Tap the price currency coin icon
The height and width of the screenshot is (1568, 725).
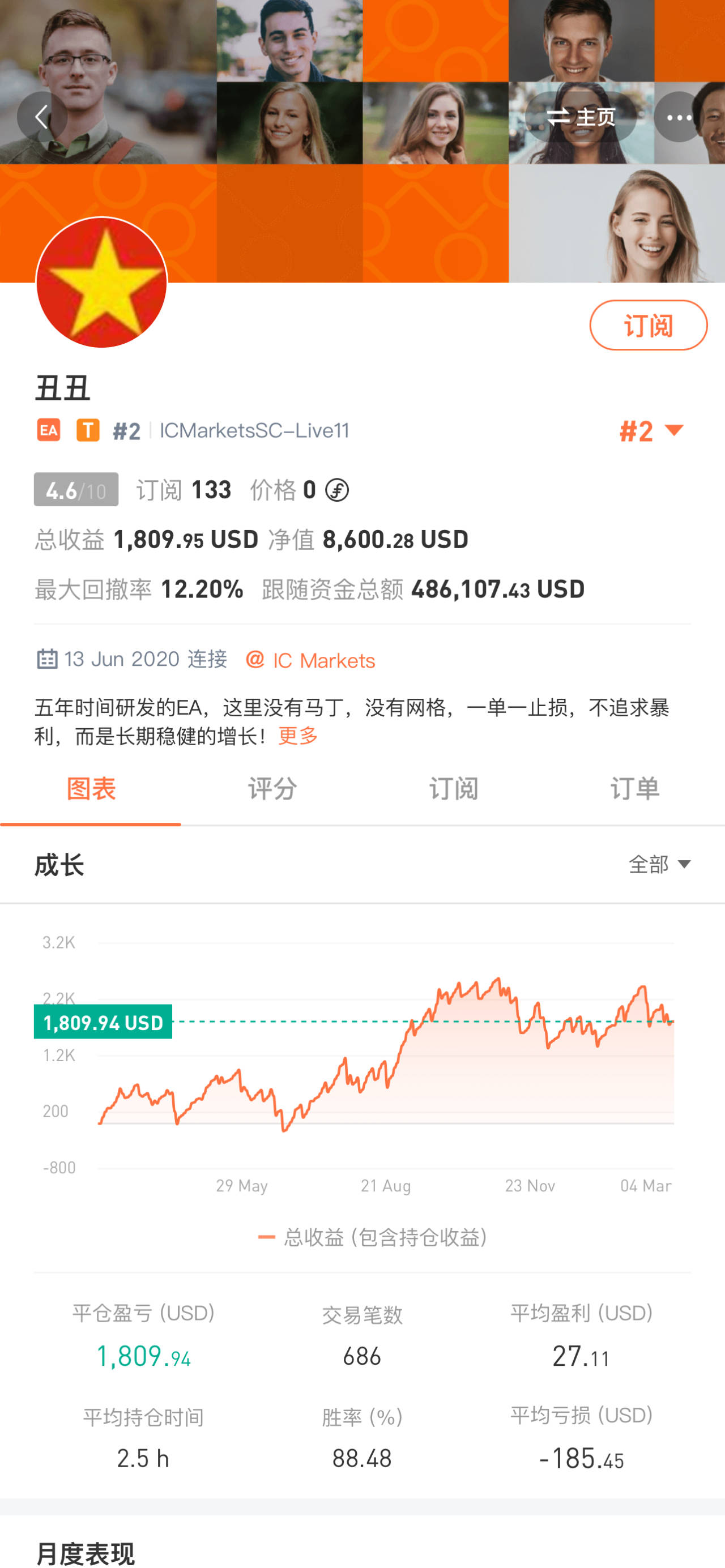[x=336, y=490]
